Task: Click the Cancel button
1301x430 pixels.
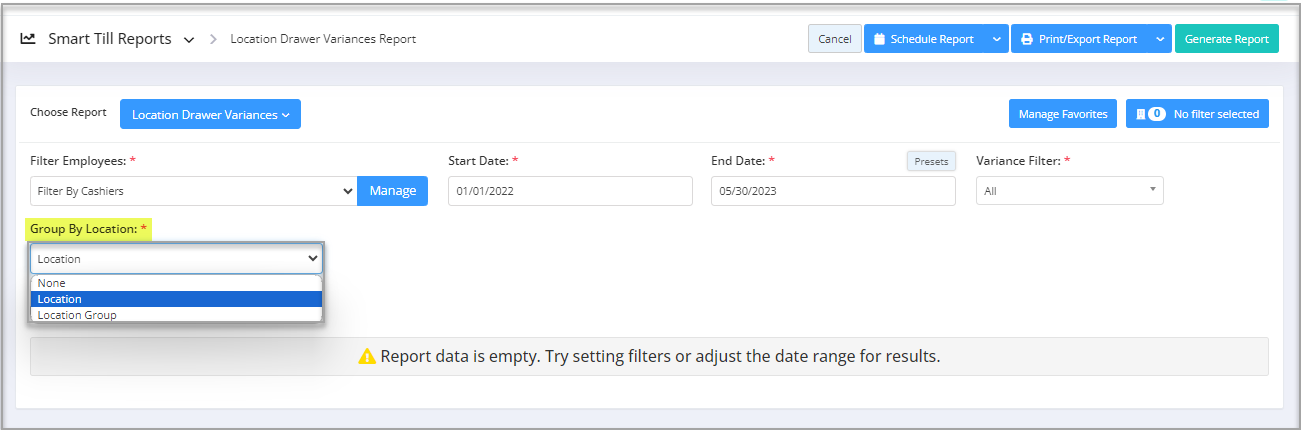Action: pyautogui.click(x=834, y=39)
